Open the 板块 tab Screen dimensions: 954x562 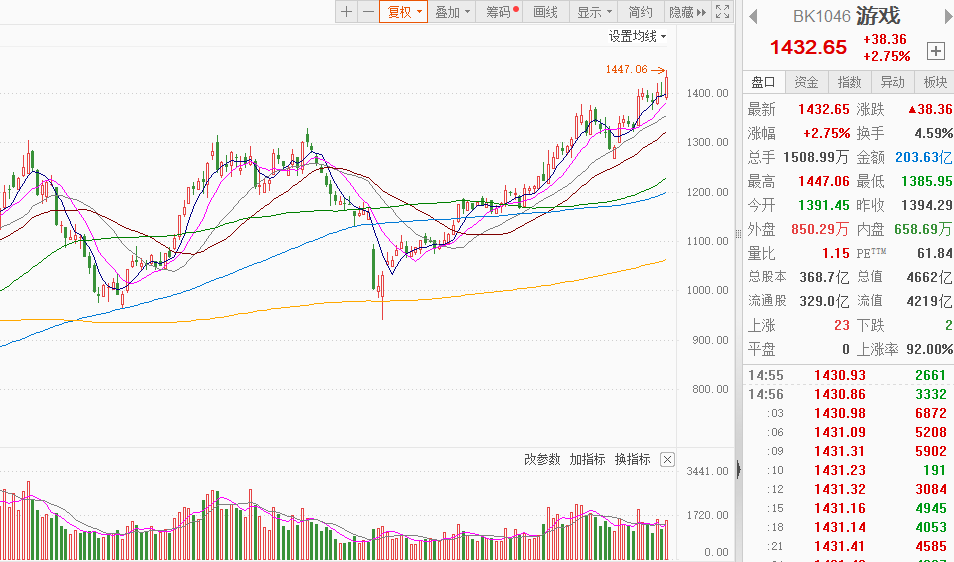(935, 82)
